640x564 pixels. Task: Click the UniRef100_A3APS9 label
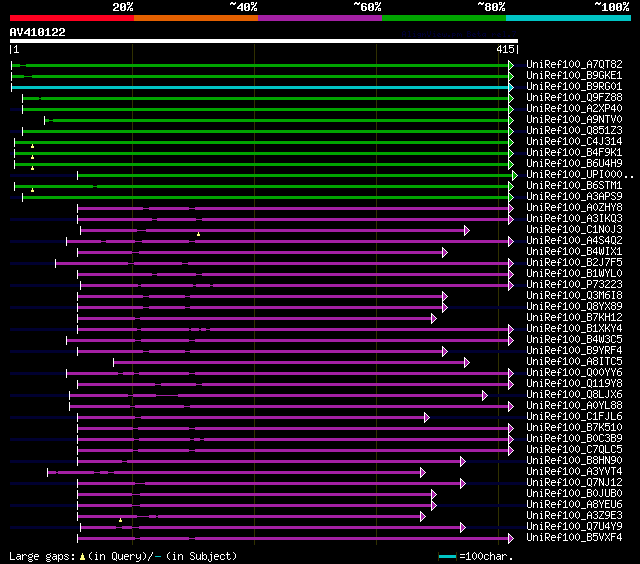point(574,197)
